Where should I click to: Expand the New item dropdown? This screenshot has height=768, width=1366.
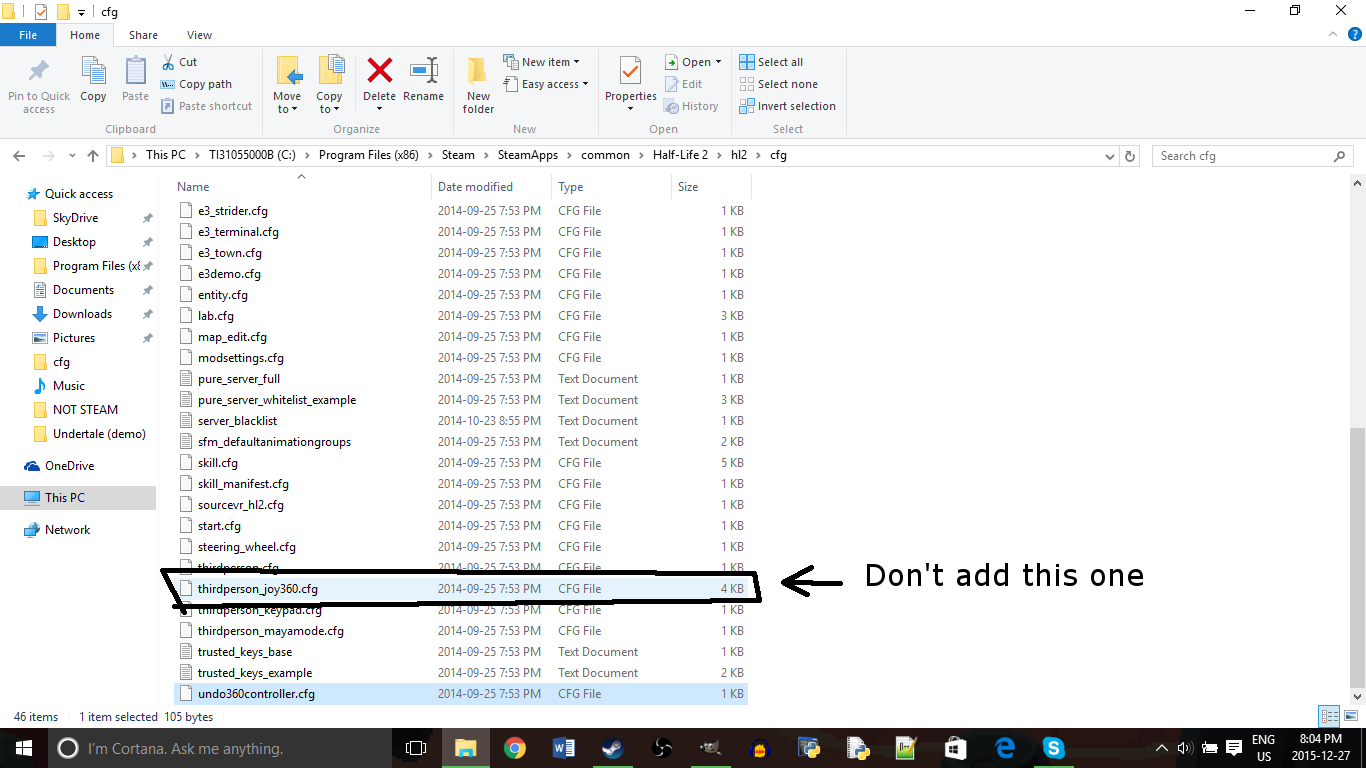(x=541, y=62)
